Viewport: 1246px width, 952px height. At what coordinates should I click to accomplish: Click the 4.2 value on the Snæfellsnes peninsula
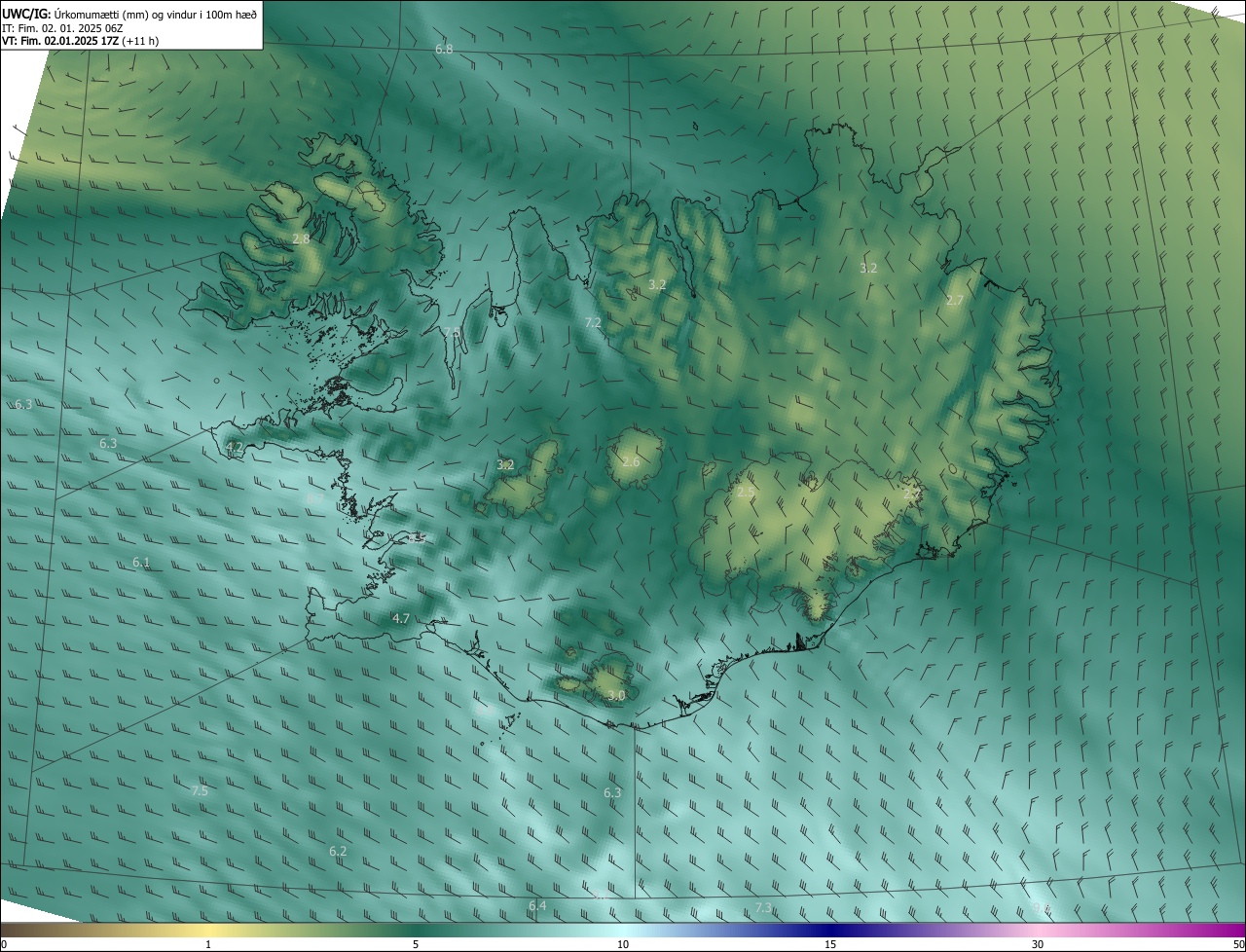234,448
